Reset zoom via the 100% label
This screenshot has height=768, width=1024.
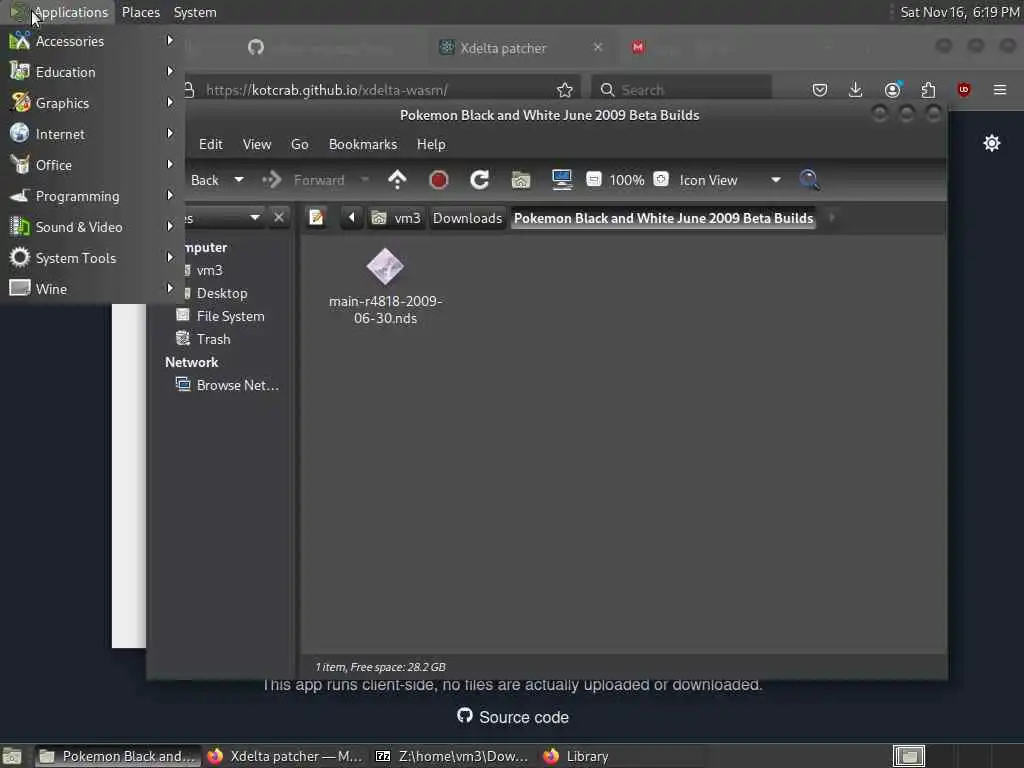point(627,180)
